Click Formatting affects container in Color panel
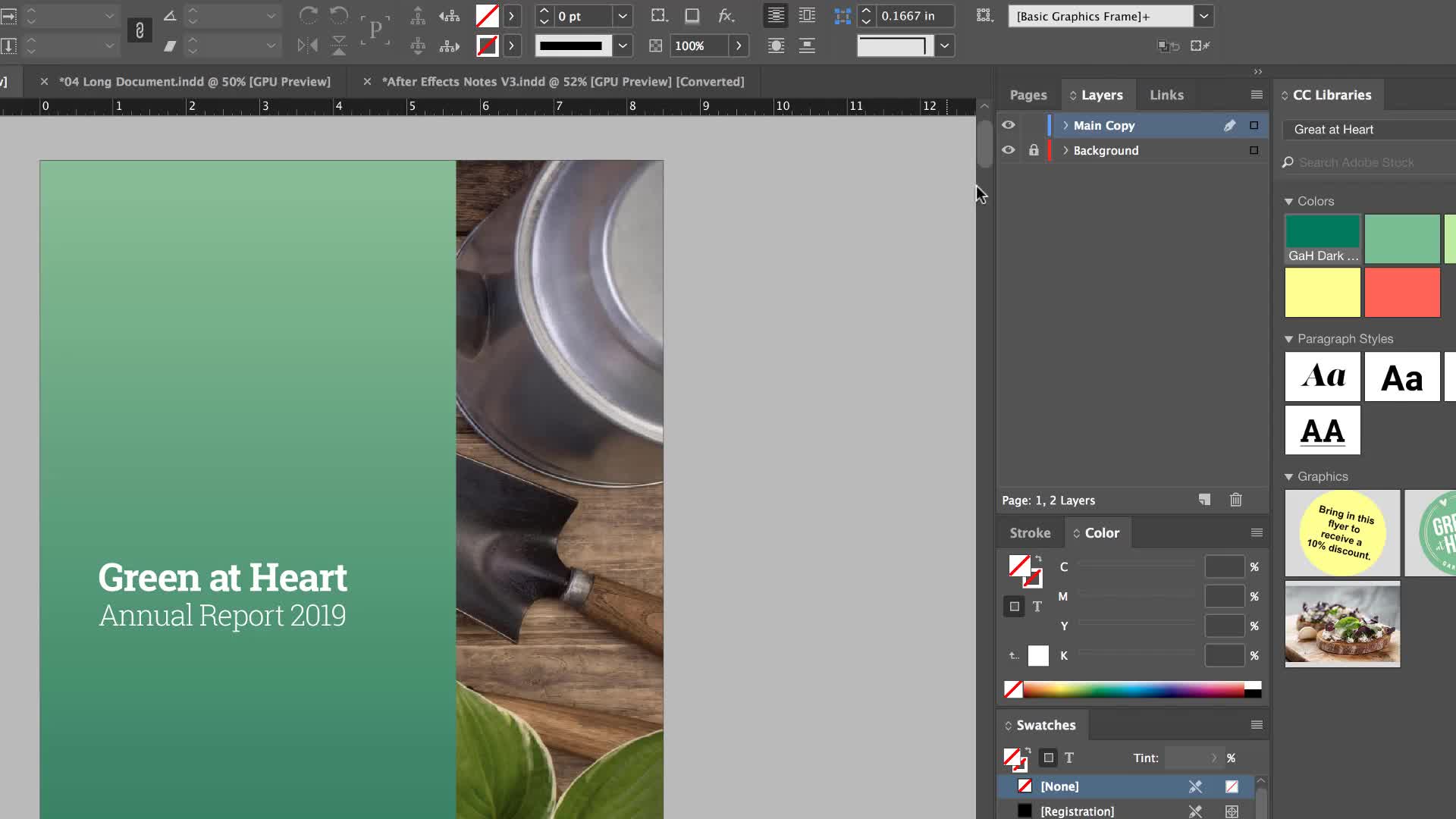This screenshot has width=1456, height=819. (1014, 607)
